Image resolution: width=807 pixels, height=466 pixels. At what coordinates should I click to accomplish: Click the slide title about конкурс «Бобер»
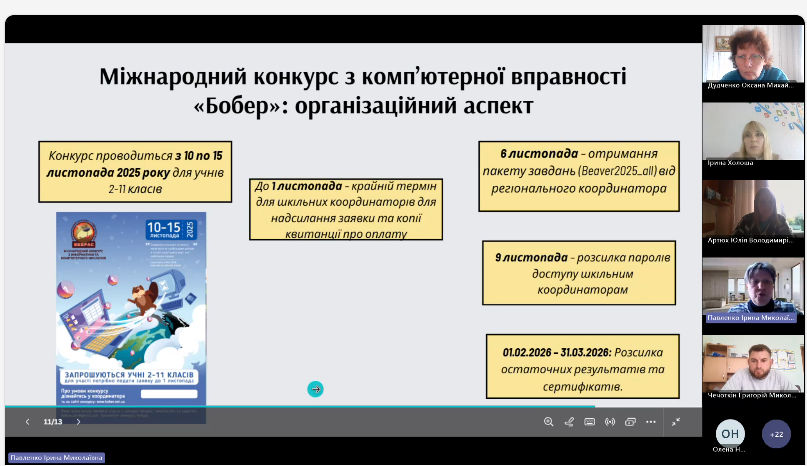pos(363,91)
